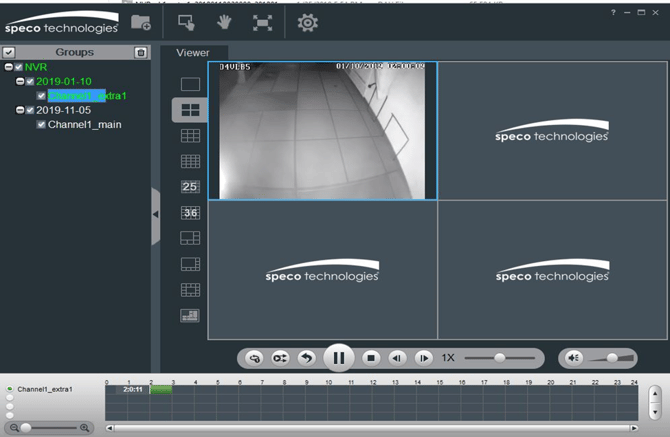This screenshot has width=670, height=437.
Task: Select the empty bottom-left viewer pane
Action: [322, 270]
